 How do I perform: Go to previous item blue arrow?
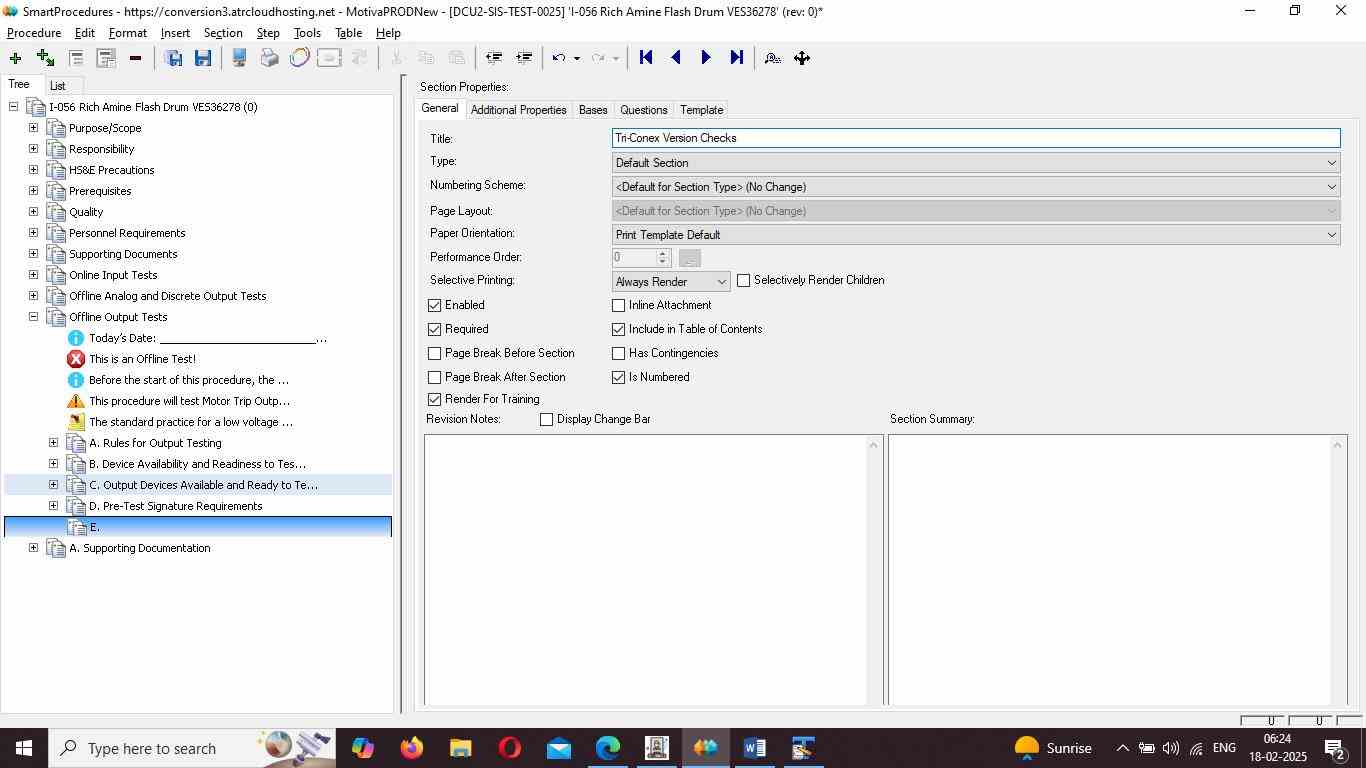[x=676, y=58]
